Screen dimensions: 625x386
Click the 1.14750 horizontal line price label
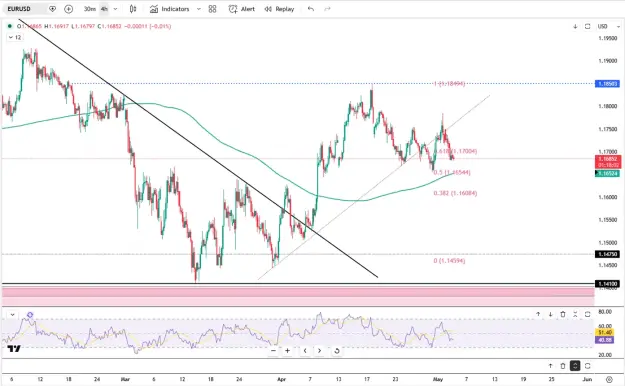coord(607,254)
